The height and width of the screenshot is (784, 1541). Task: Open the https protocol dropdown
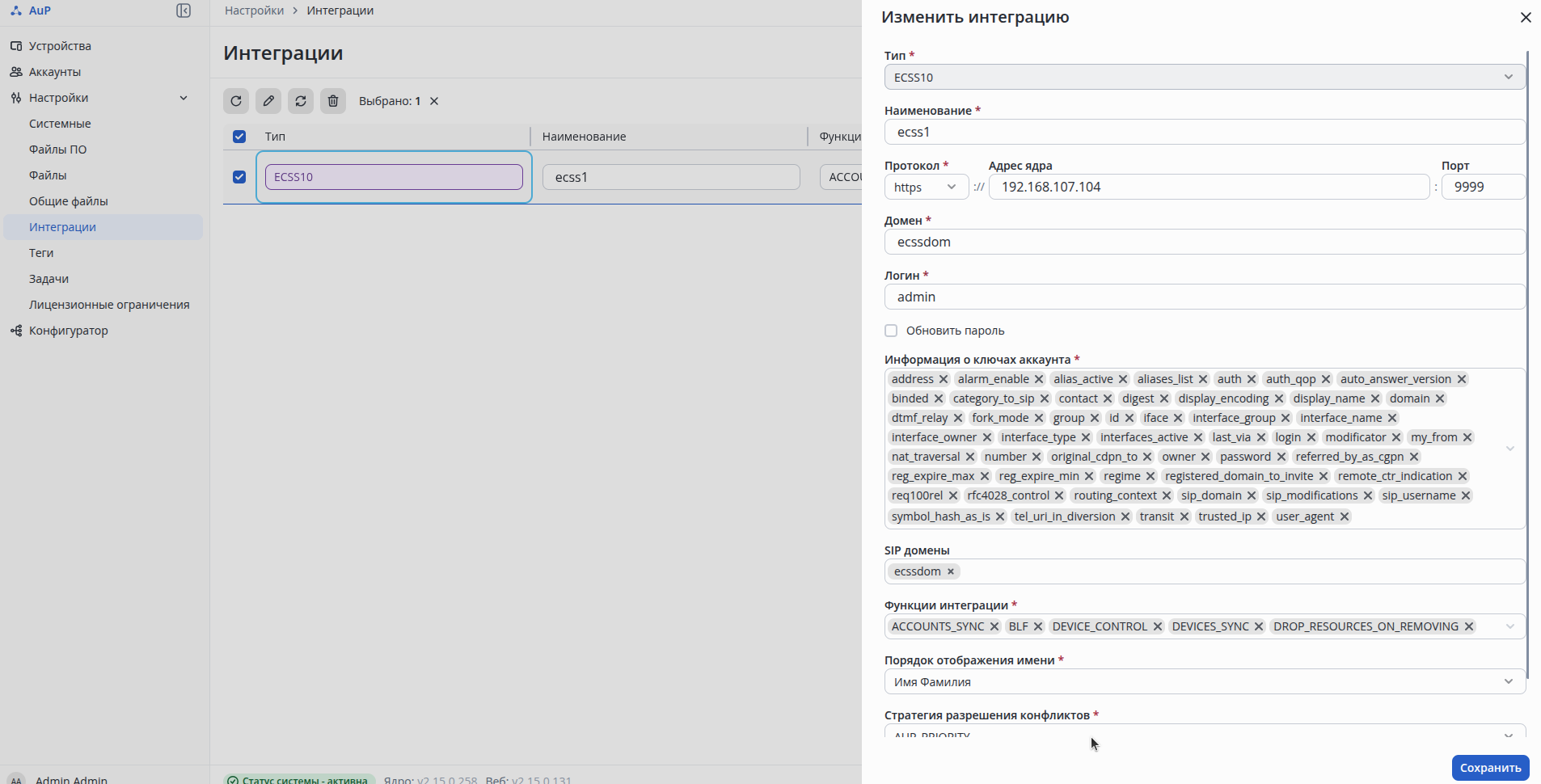pyautogui.click(x=927, y=187)
